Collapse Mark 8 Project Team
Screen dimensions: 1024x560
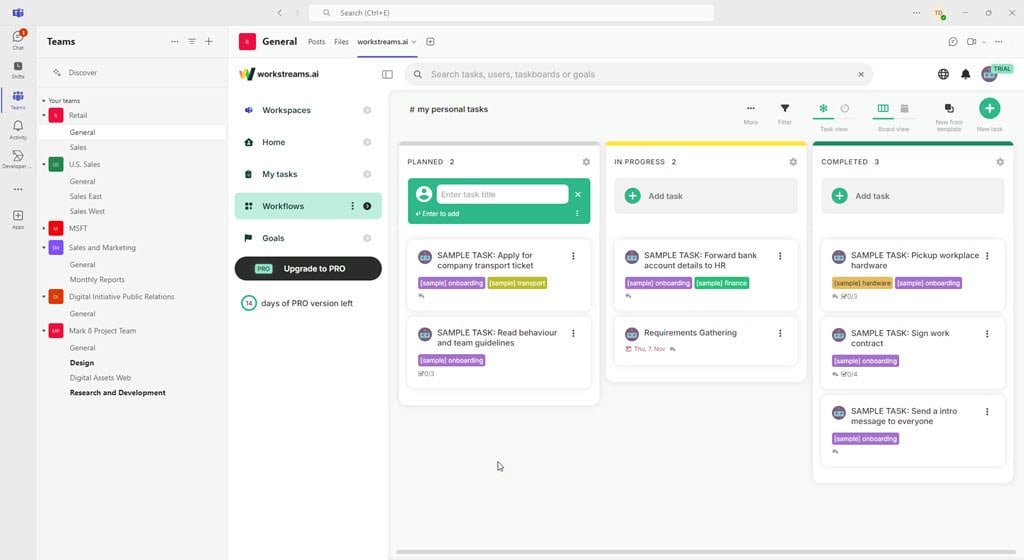(44, 331)
